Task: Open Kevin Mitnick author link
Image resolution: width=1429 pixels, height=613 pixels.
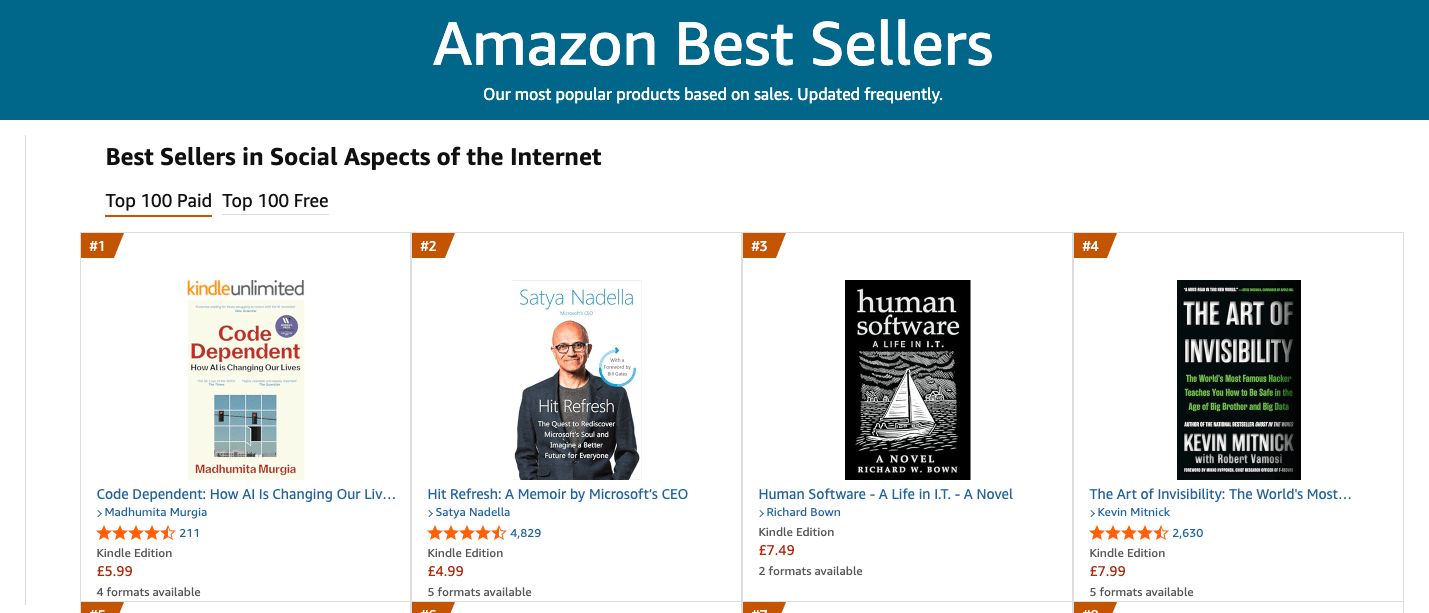Action: point(1133,513)
